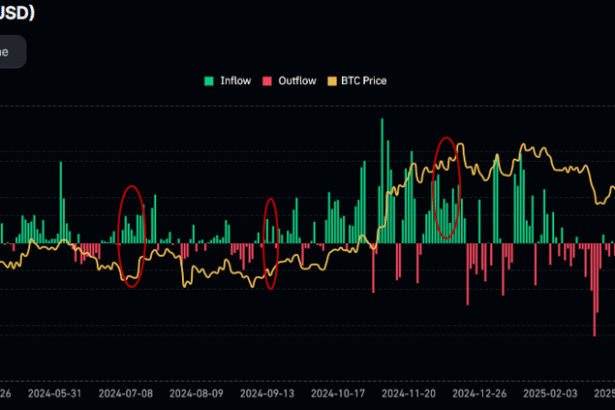This screenshot has width=615, height=410.
Task: Click the partially visible gray button at top left
Action: 12,52
